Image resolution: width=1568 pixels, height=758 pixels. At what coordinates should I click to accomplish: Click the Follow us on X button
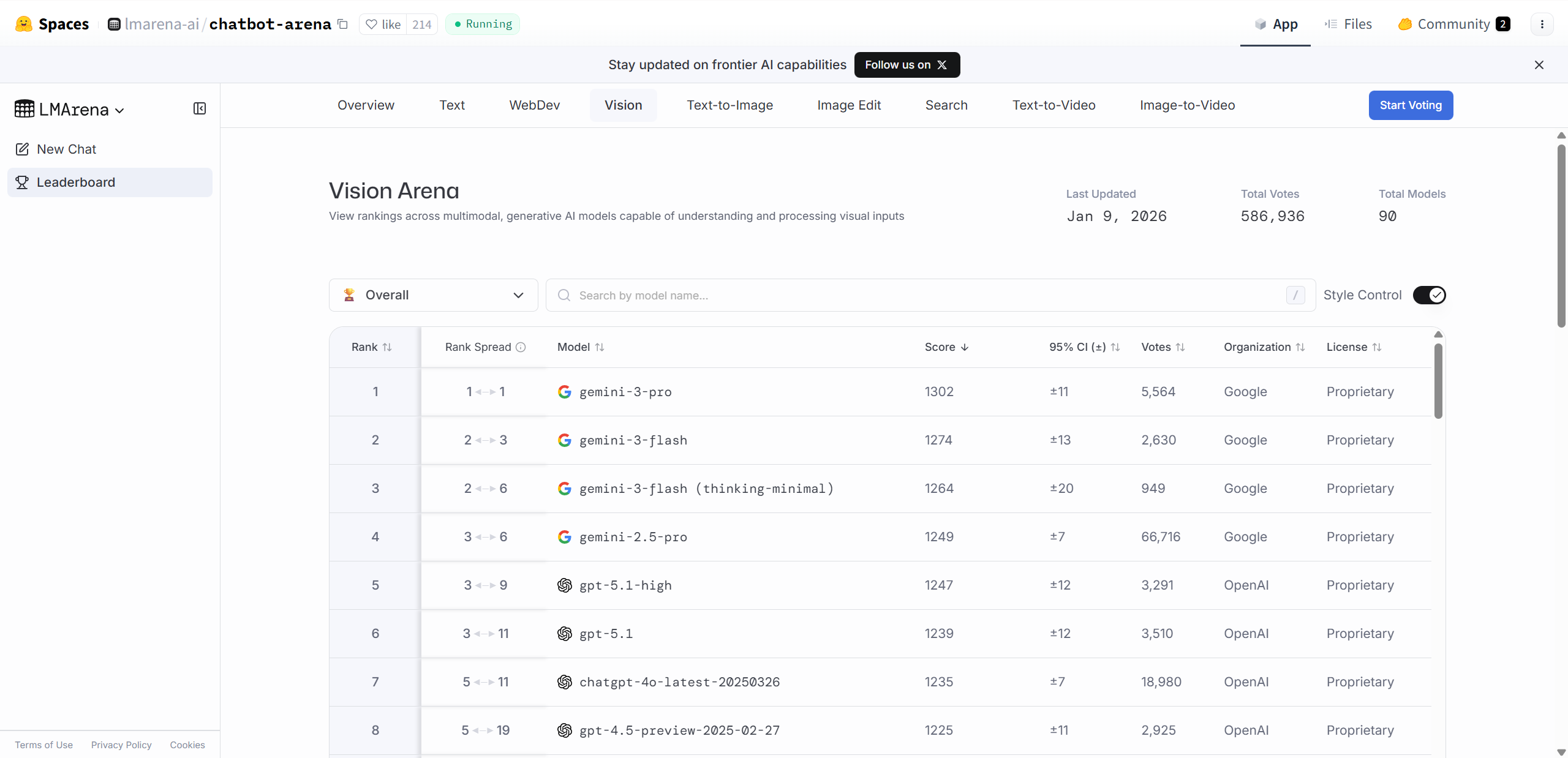point(907,65)
